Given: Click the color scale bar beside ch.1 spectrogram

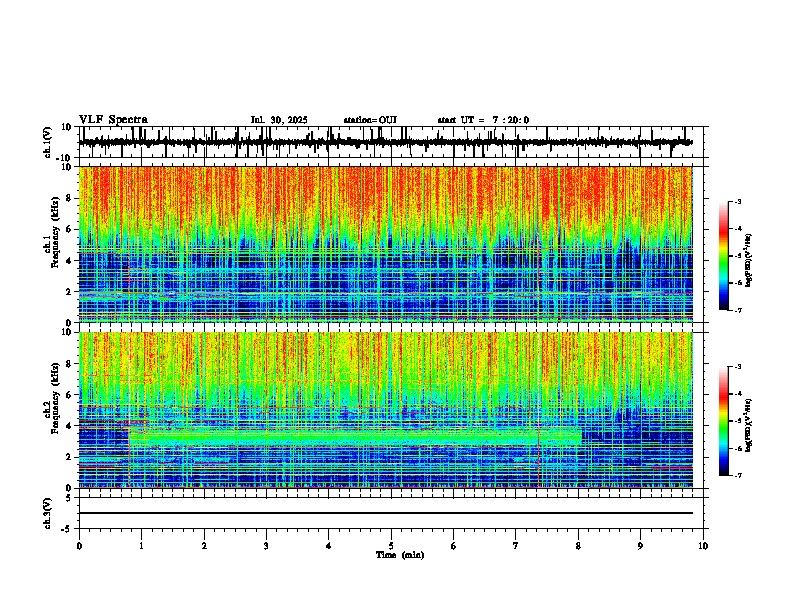Looking at the screenshot, I should [x=724, y=256].
